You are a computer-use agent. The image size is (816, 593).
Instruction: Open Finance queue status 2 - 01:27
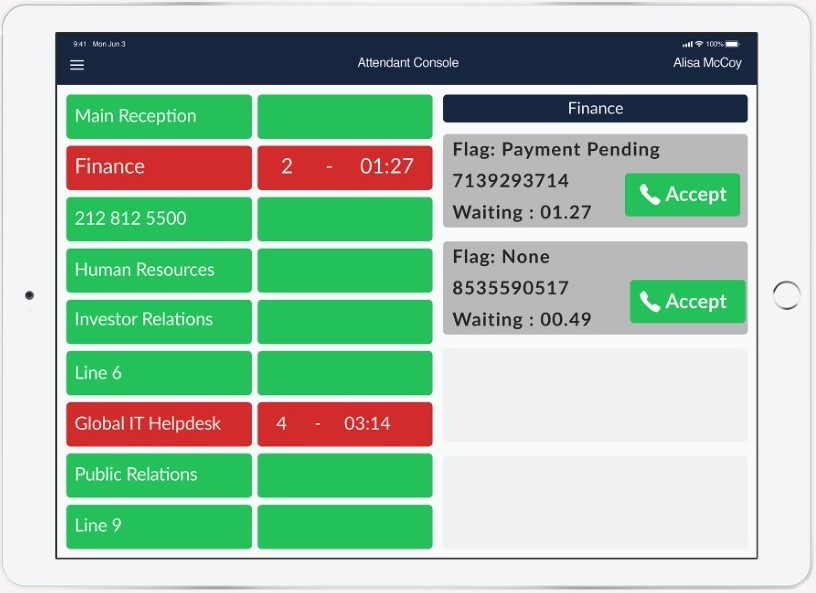pos(345,167)
